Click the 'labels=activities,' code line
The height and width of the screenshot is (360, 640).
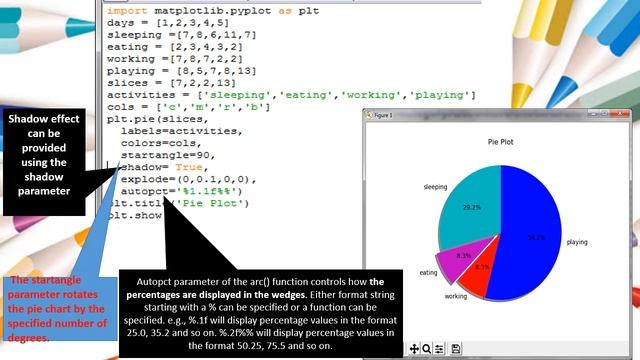182,131
